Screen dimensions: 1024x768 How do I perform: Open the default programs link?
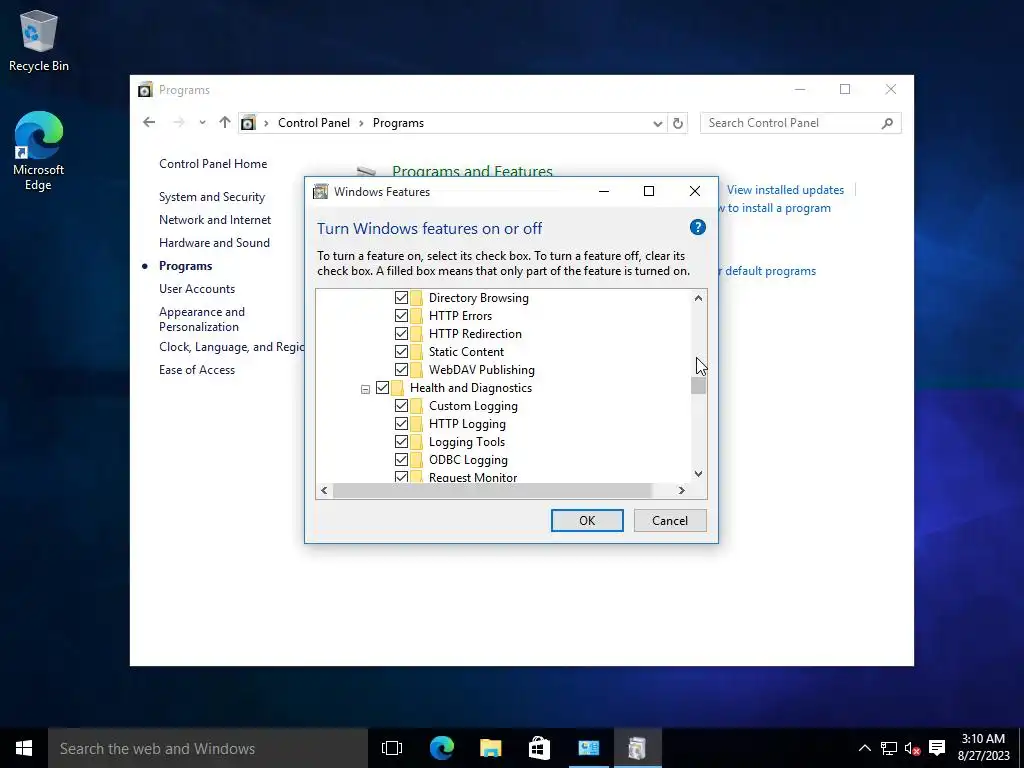[767, 271]
